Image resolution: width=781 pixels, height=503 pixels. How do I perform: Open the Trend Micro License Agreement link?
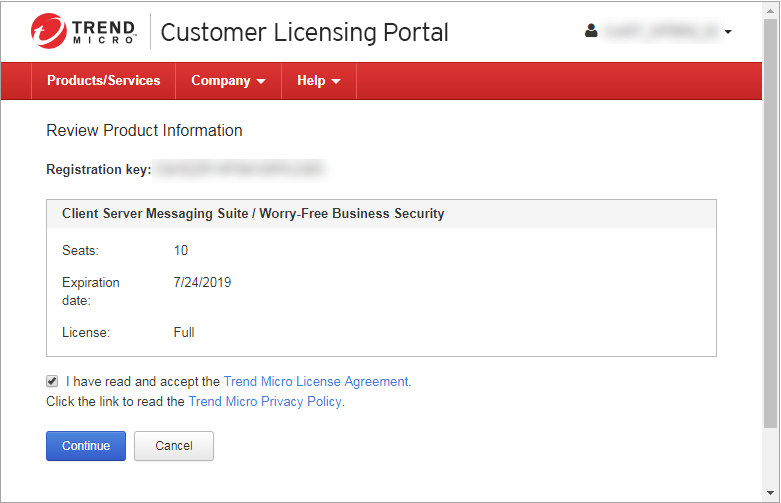(x=316, y=381)
